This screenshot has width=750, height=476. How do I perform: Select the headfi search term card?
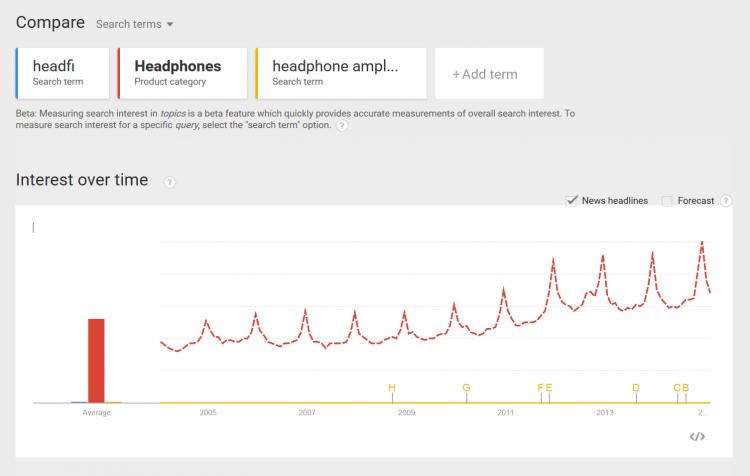[63, 73]
